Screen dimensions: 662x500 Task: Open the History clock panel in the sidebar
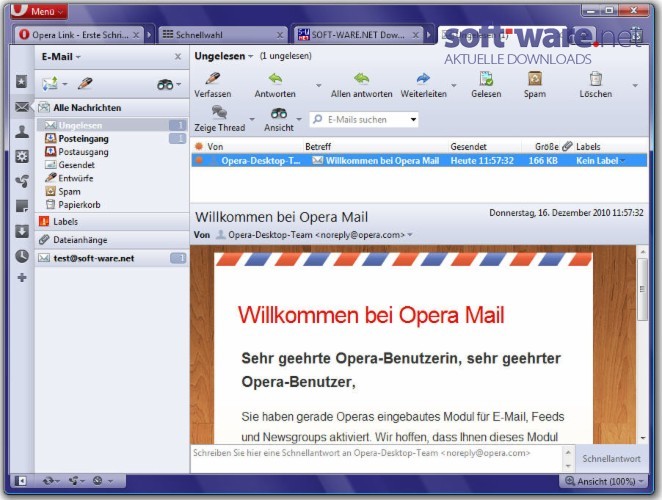click(22, 256)
